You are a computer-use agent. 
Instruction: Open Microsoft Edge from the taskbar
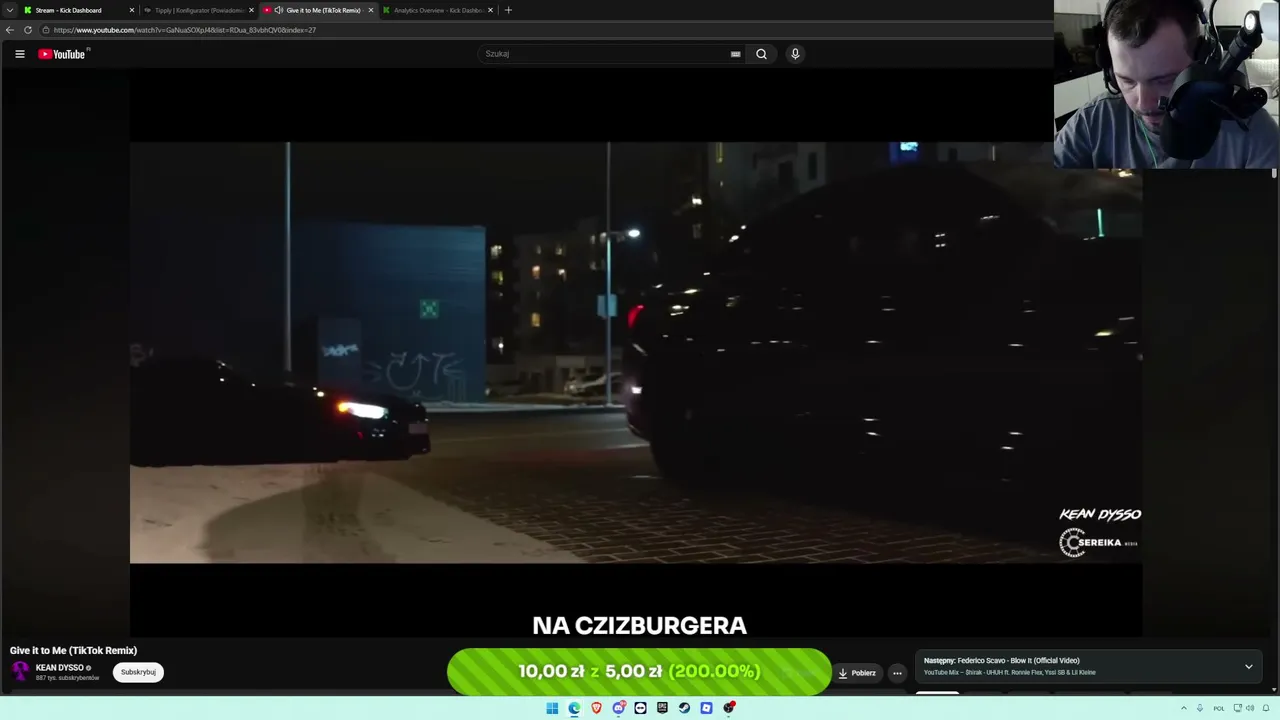574,708
